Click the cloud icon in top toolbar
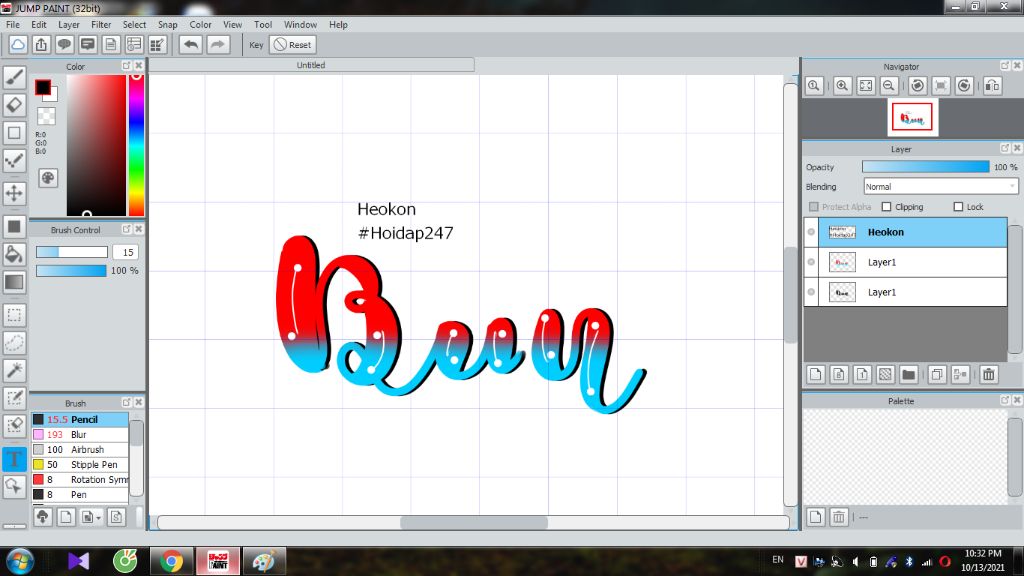The height and width of the screenshot is (576, 1024). 18,44
